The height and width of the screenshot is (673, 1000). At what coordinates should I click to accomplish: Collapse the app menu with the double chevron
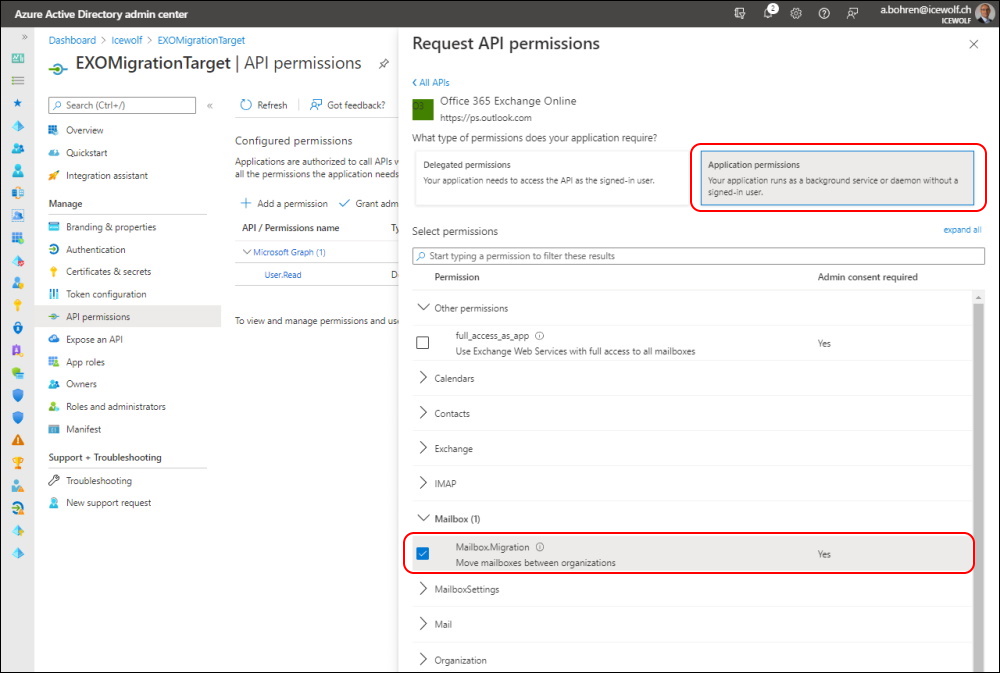210,105
